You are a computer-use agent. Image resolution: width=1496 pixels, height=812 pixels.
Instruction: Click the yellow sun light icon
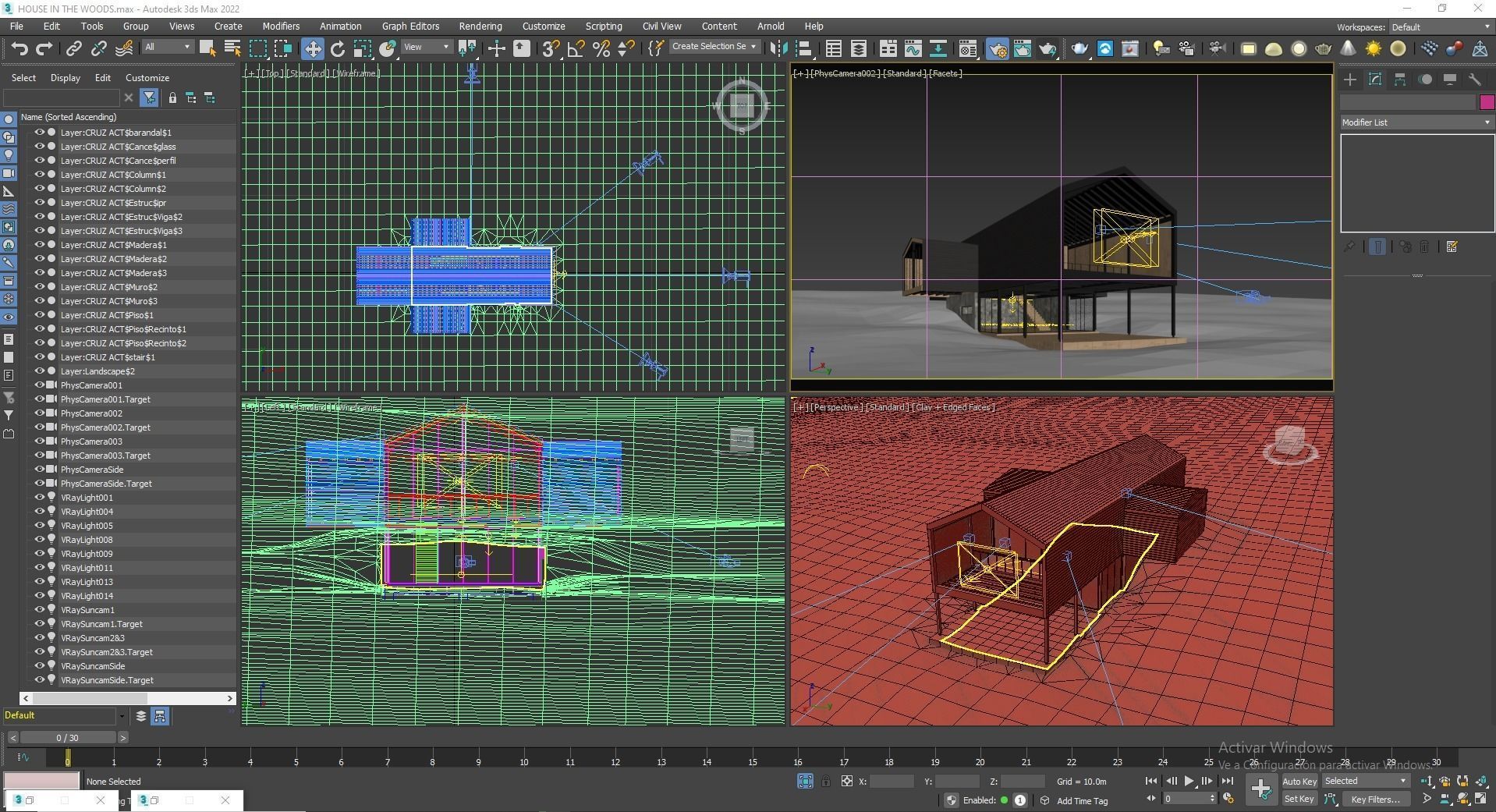click(x=1374, y=49)
